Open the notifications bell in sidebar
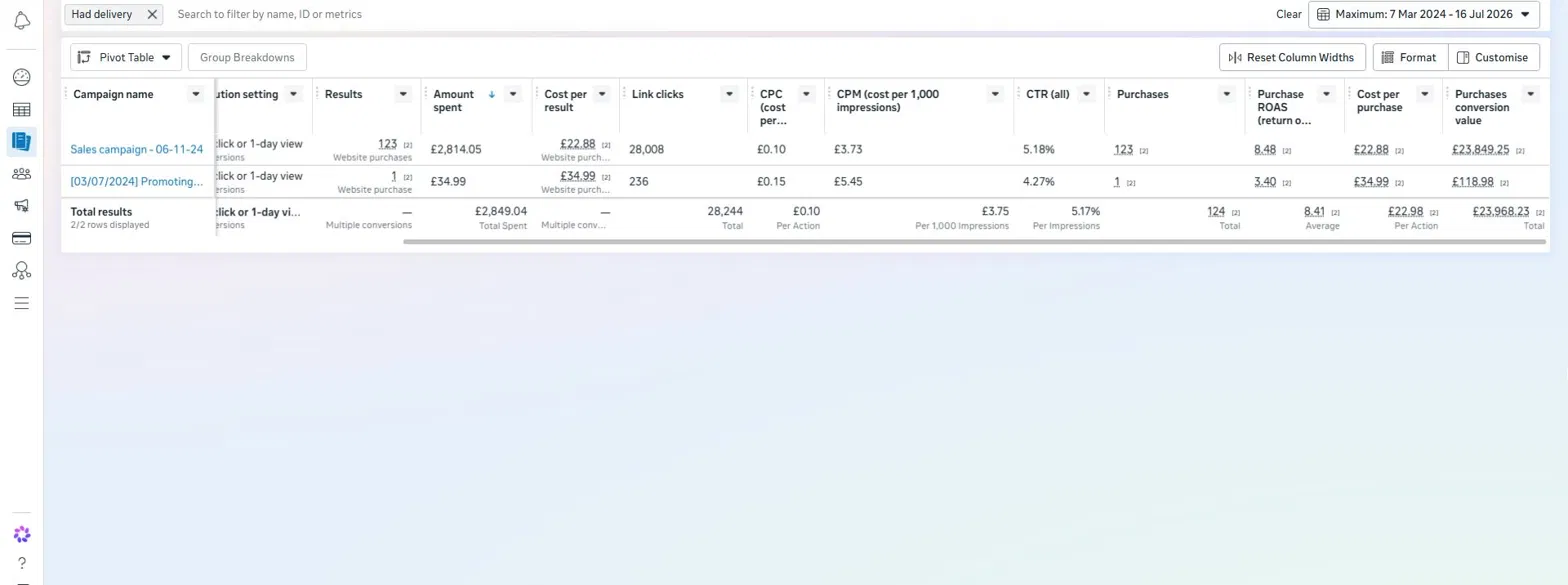Viewport: 1568px width, 585px height. point(22,21)
